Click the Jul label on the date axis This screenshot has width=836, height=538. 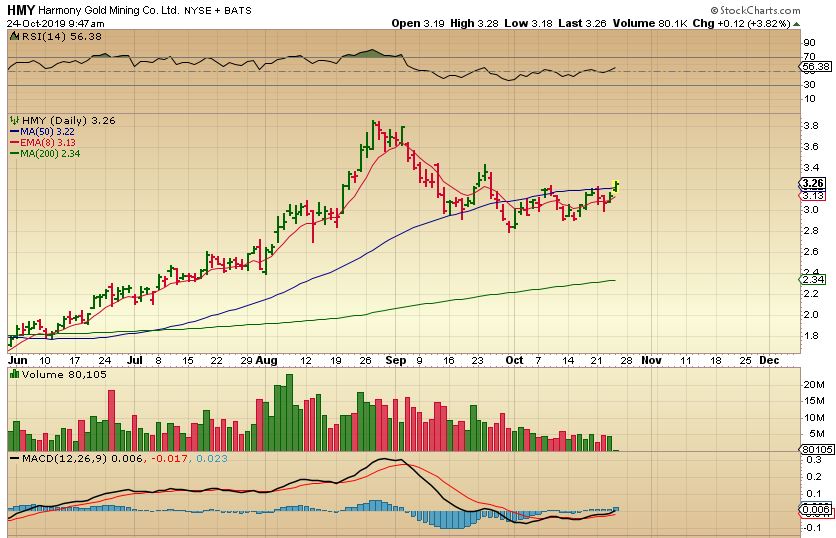click(x=135, y=360)
